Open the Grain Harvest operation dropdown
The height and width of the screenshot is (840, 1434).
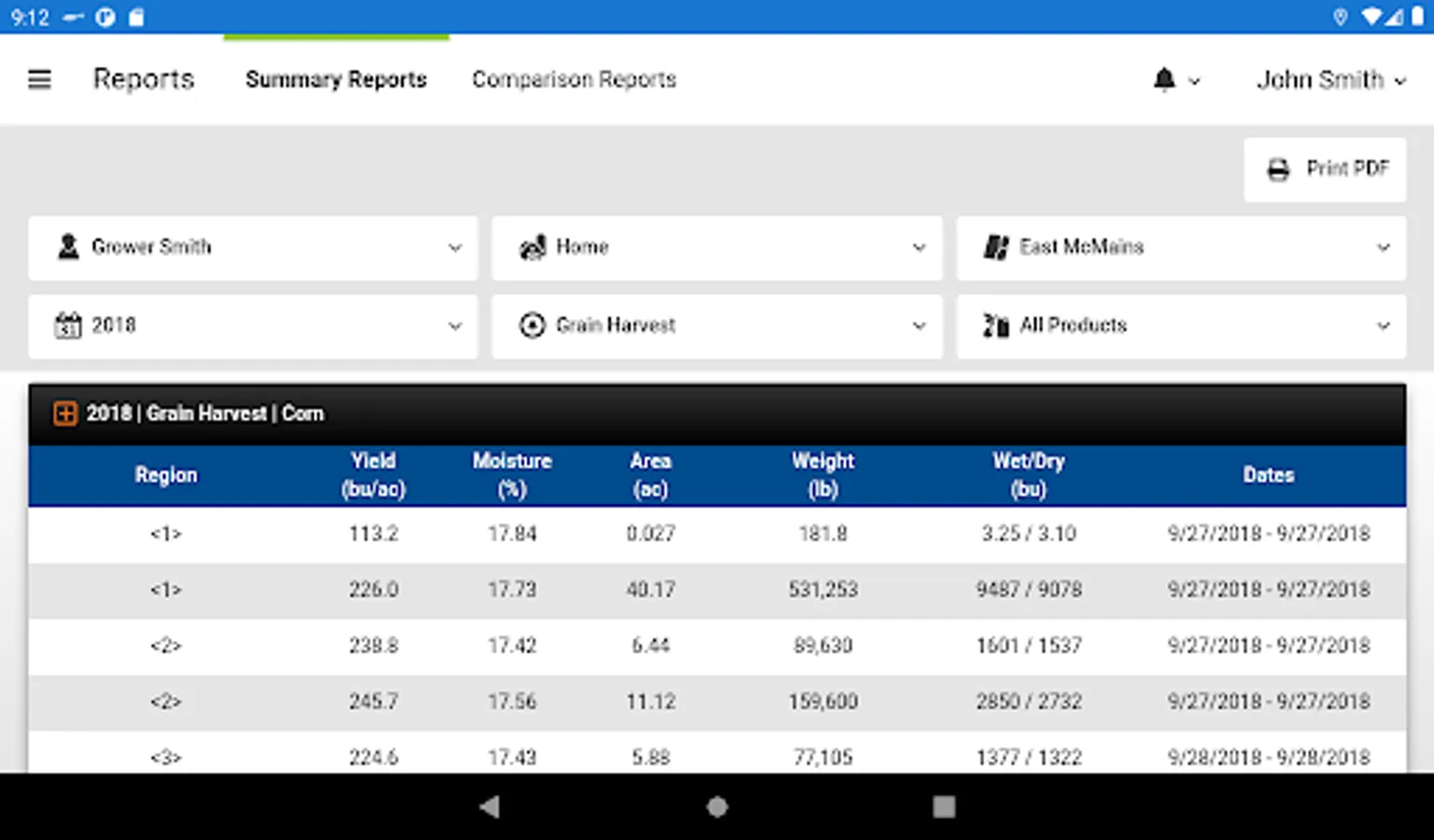pos(717,326)
